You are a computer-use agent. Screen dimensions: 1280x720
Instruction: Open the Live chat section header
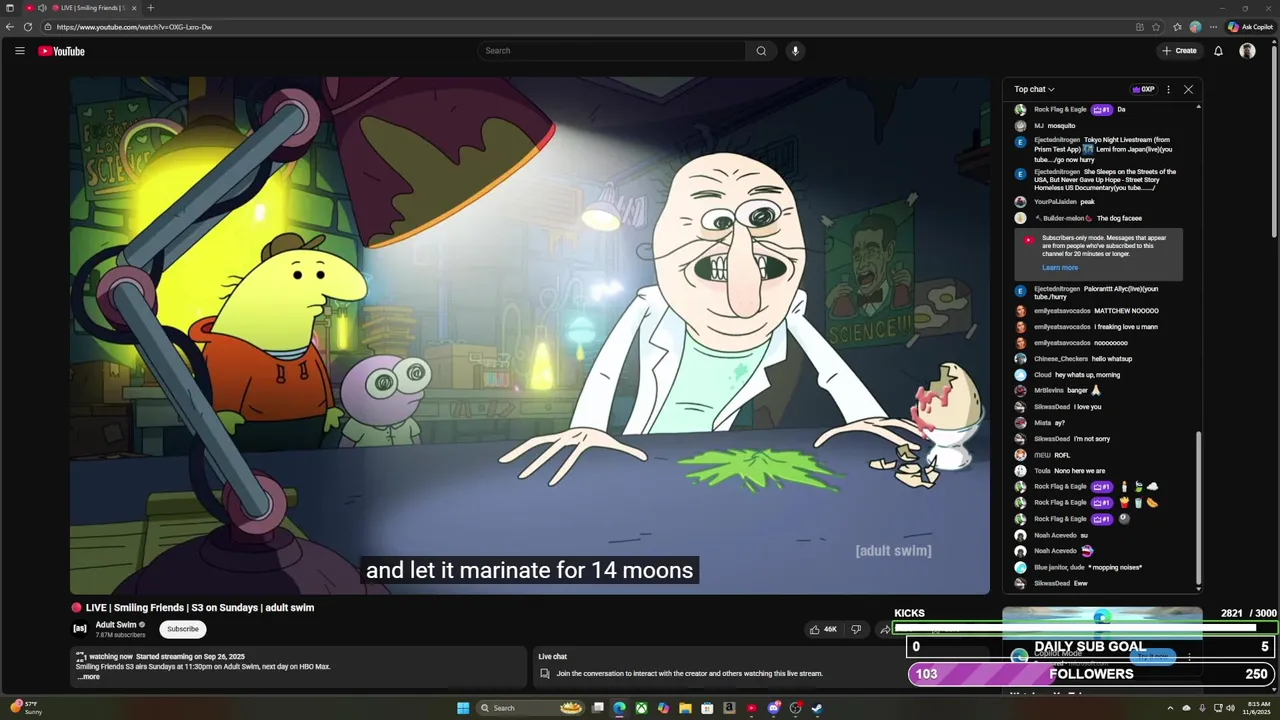pyautogui.click(x=552, y=657)
